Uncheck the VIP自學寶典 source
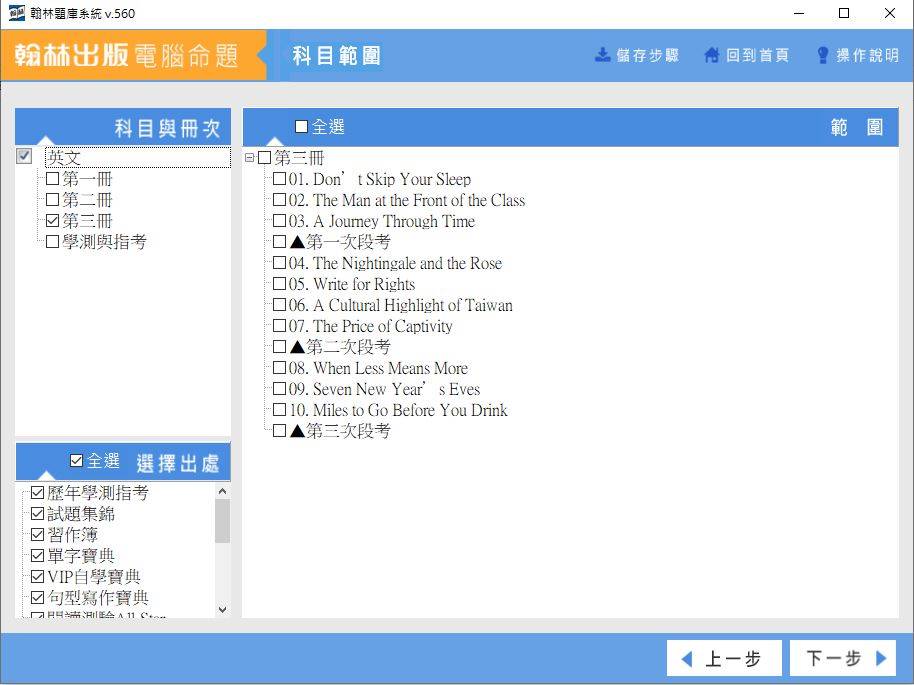Image resolution: width=914 pixels, height=685 pixels. [x=37, y=577]
